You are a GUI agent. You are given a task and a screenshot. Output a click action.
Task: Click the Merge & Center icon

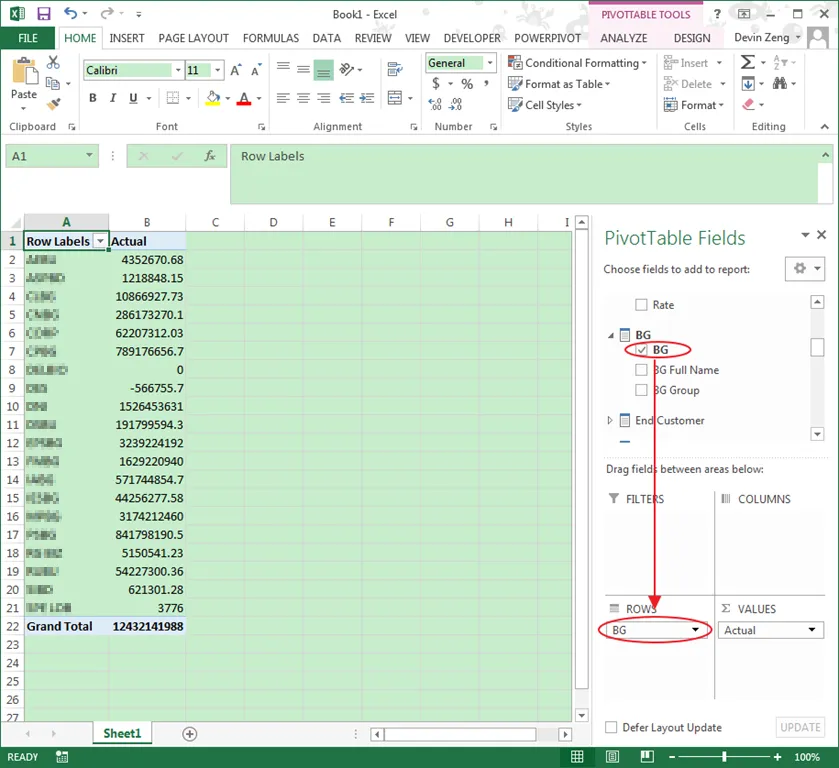pos(395,98)
